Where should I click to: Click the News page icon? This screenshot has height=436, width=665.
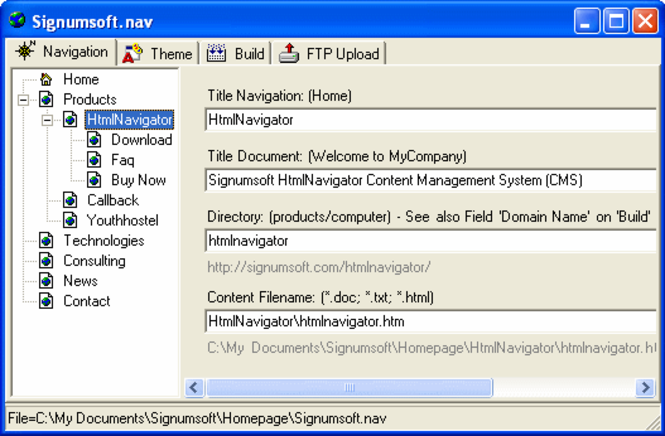click(x=46, y=281)
